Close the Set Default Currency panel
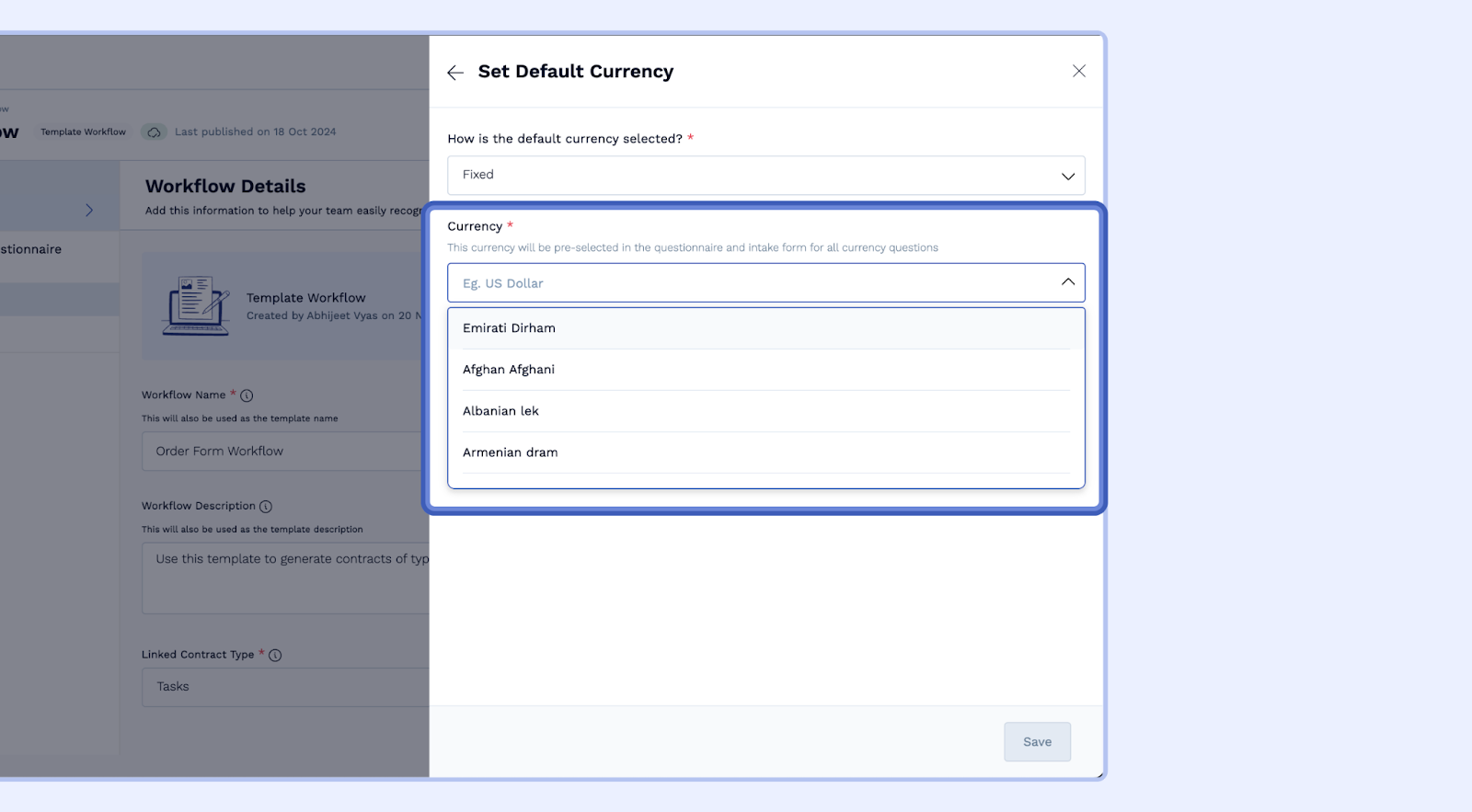 [x=1079, y=72]
